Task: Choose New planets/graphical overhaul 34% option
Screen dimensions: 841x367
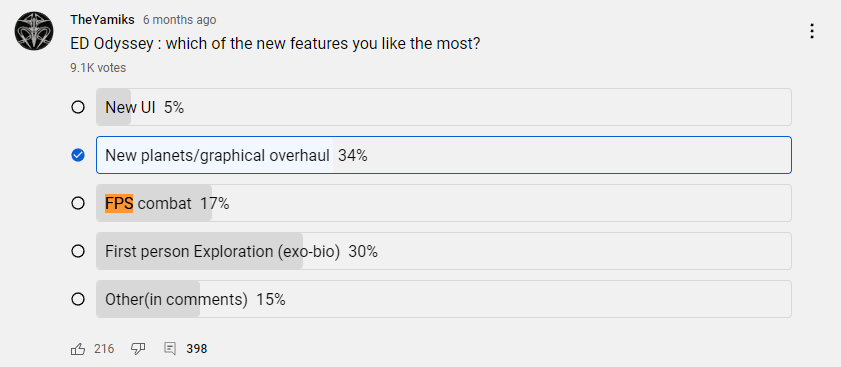Action: pyautogui.click(x=444, y=155)
